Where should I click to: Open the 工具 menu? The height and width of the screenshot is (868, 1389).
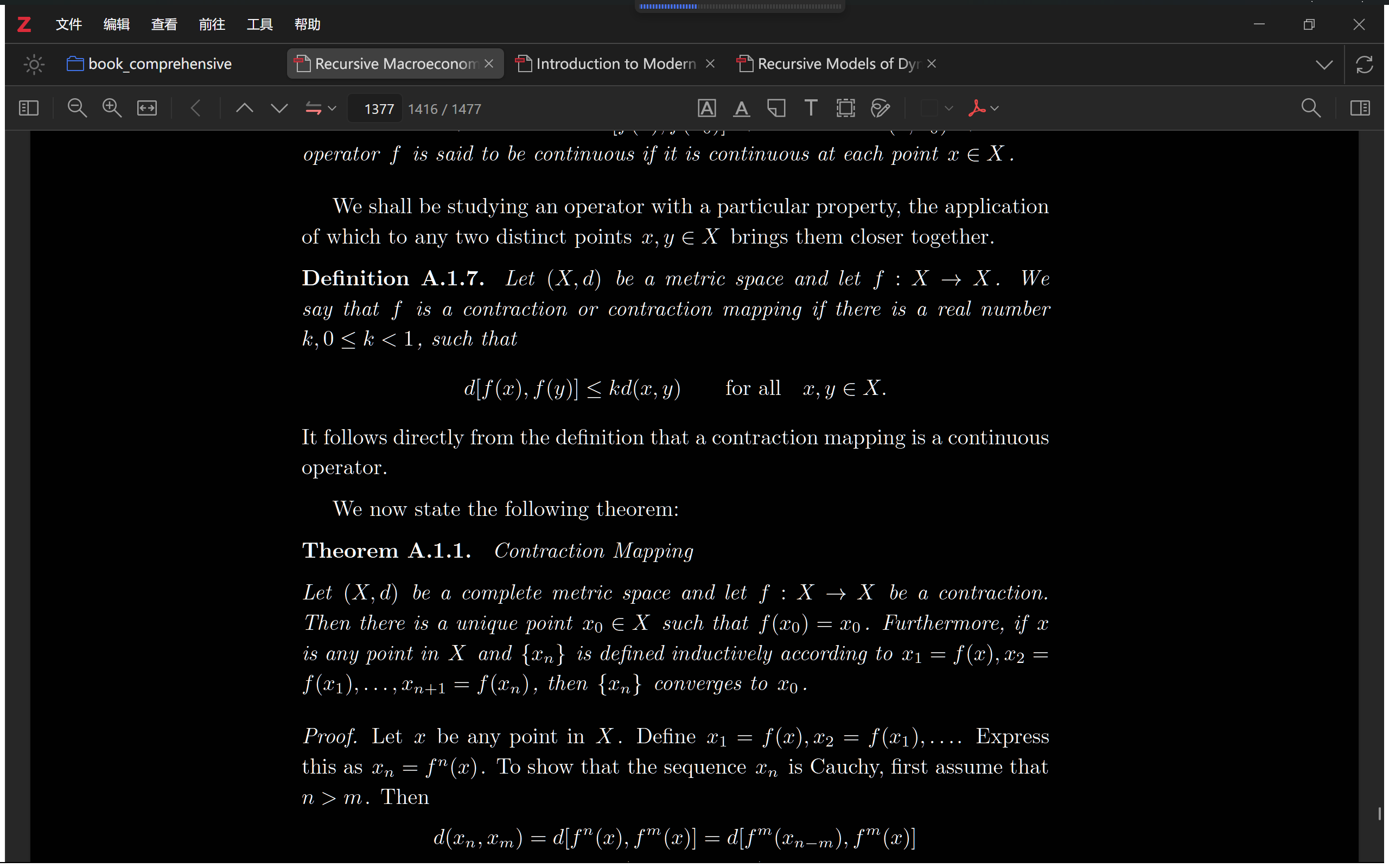pyautogui.click(x=259, y=25)
